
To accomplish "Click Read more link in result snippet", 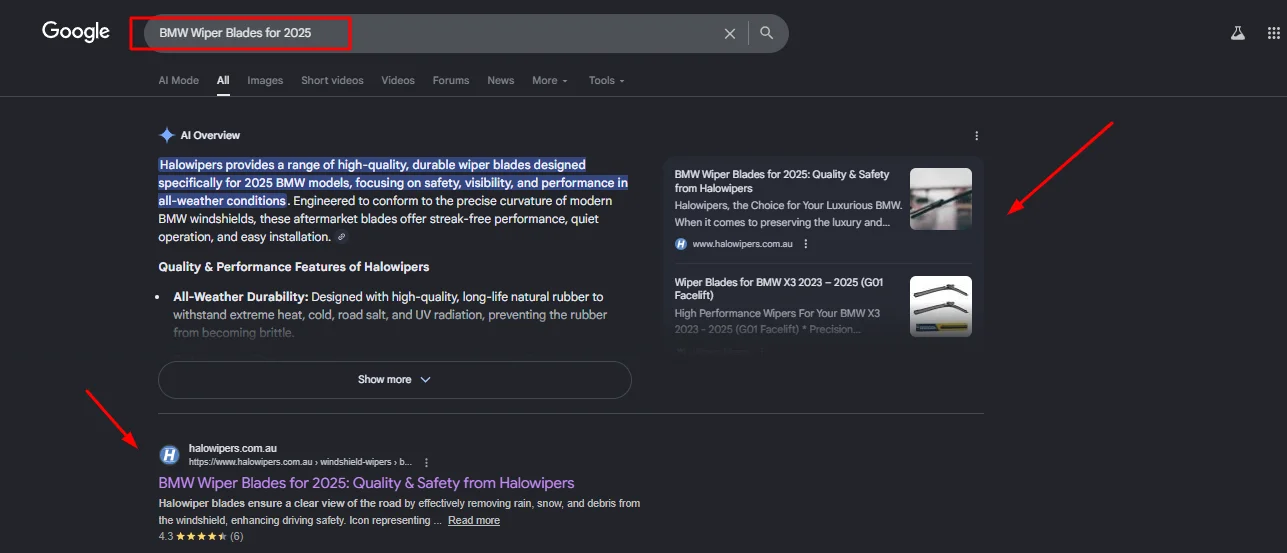I will (473, 520).
